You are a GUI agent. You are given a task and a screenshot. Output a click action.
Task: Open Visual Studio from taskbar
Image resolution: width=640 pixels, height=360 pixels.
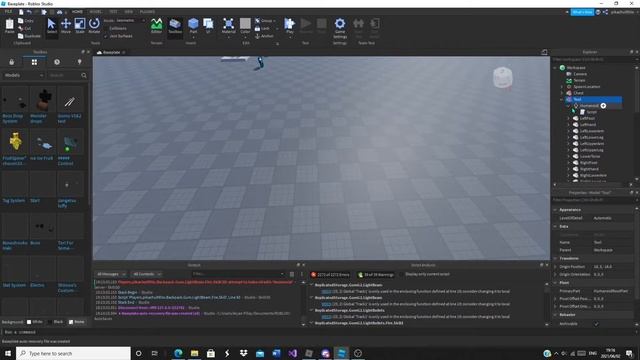pyautogui.click(x=293, y=353)
